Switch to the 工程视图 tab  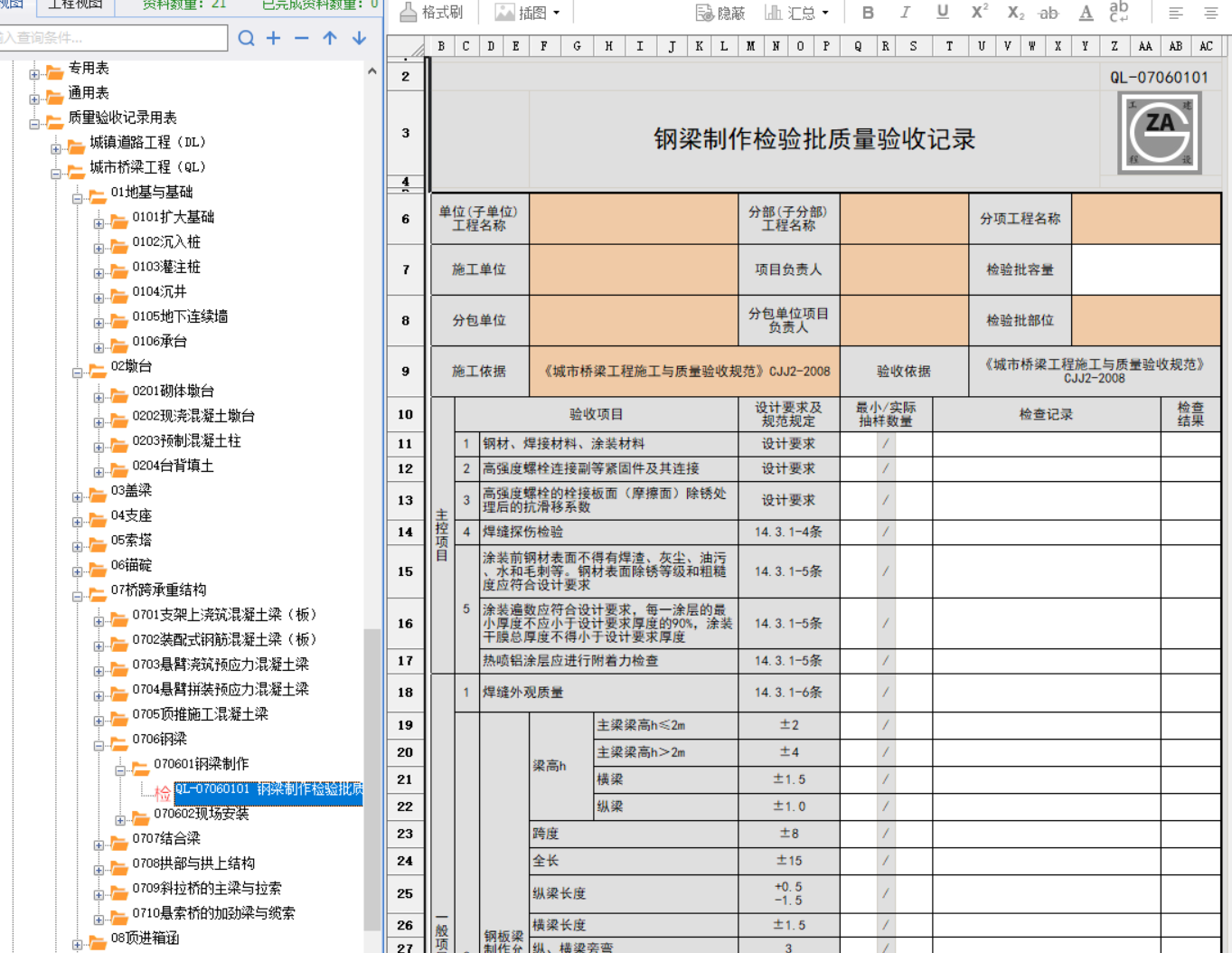tap(75, 5)
